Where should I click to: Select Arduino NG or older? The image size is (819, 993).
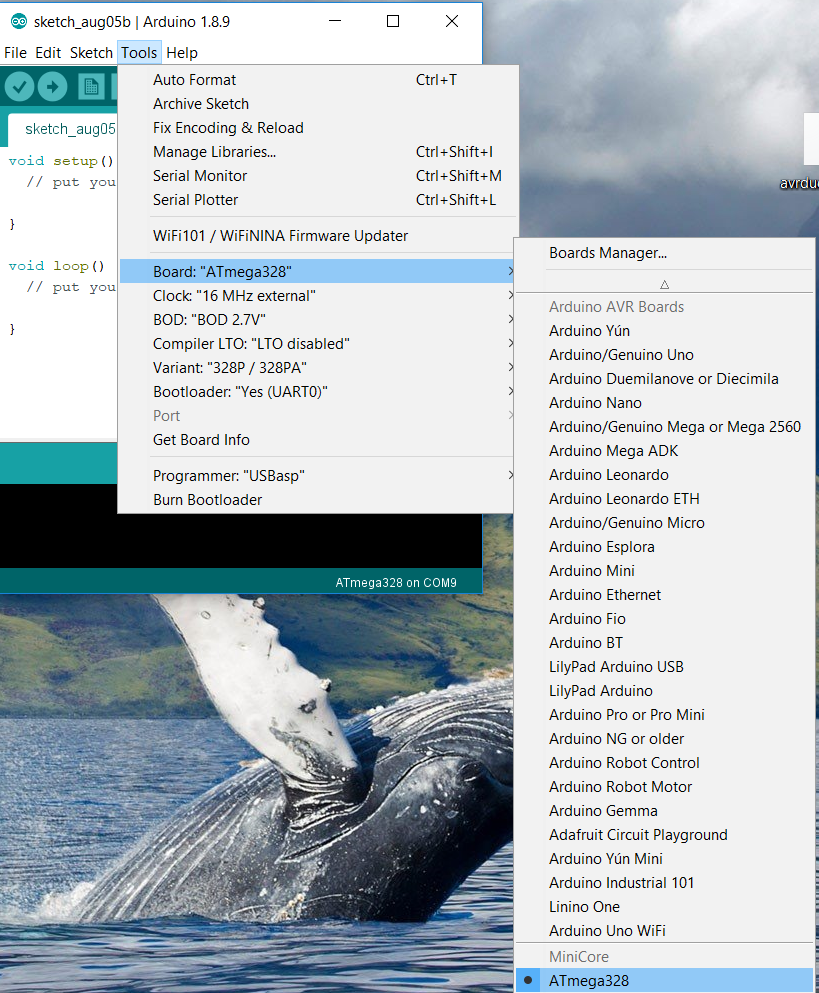pyautogui.click(x=664, y=739)
